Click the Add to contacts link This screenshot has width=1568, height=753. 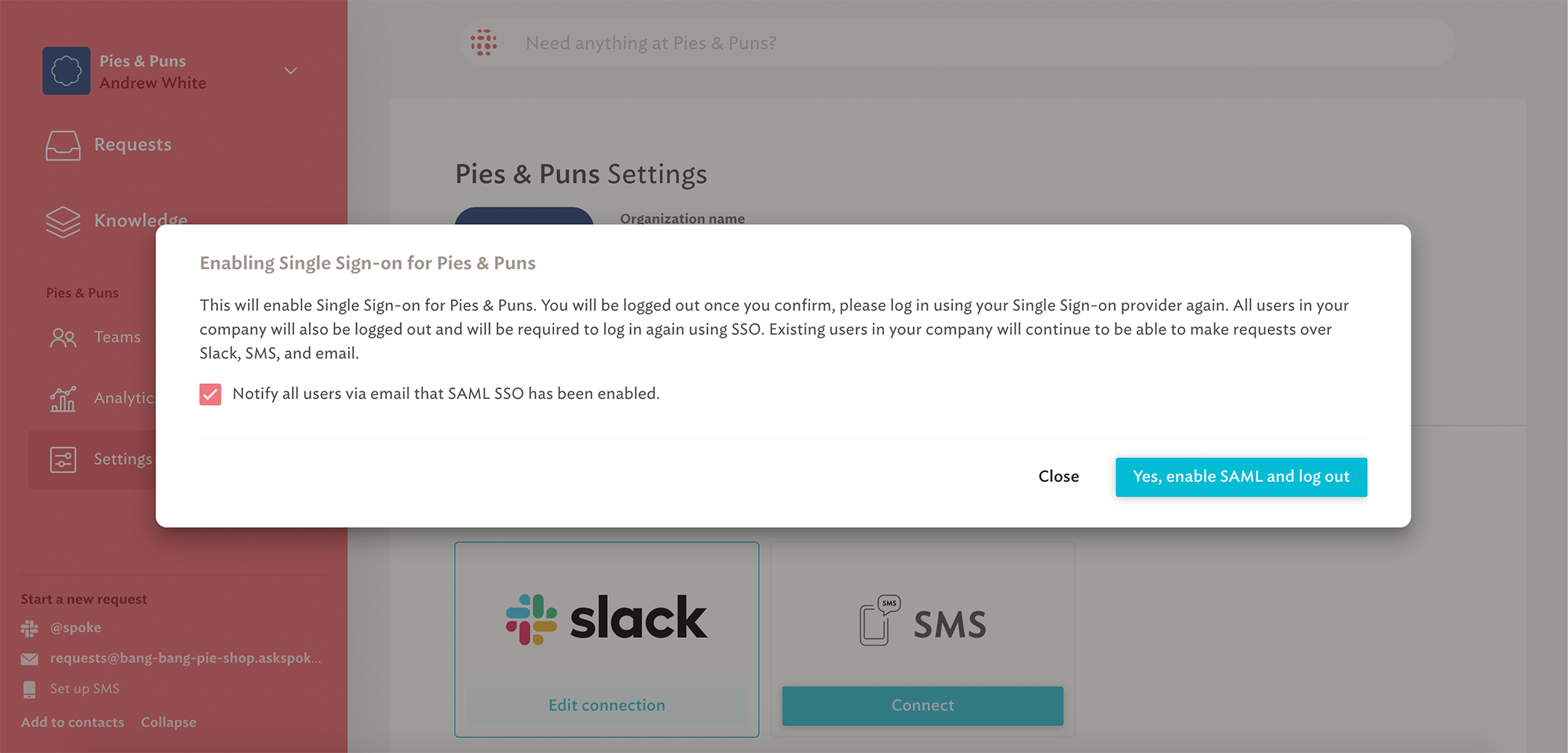tap(72, 722)
